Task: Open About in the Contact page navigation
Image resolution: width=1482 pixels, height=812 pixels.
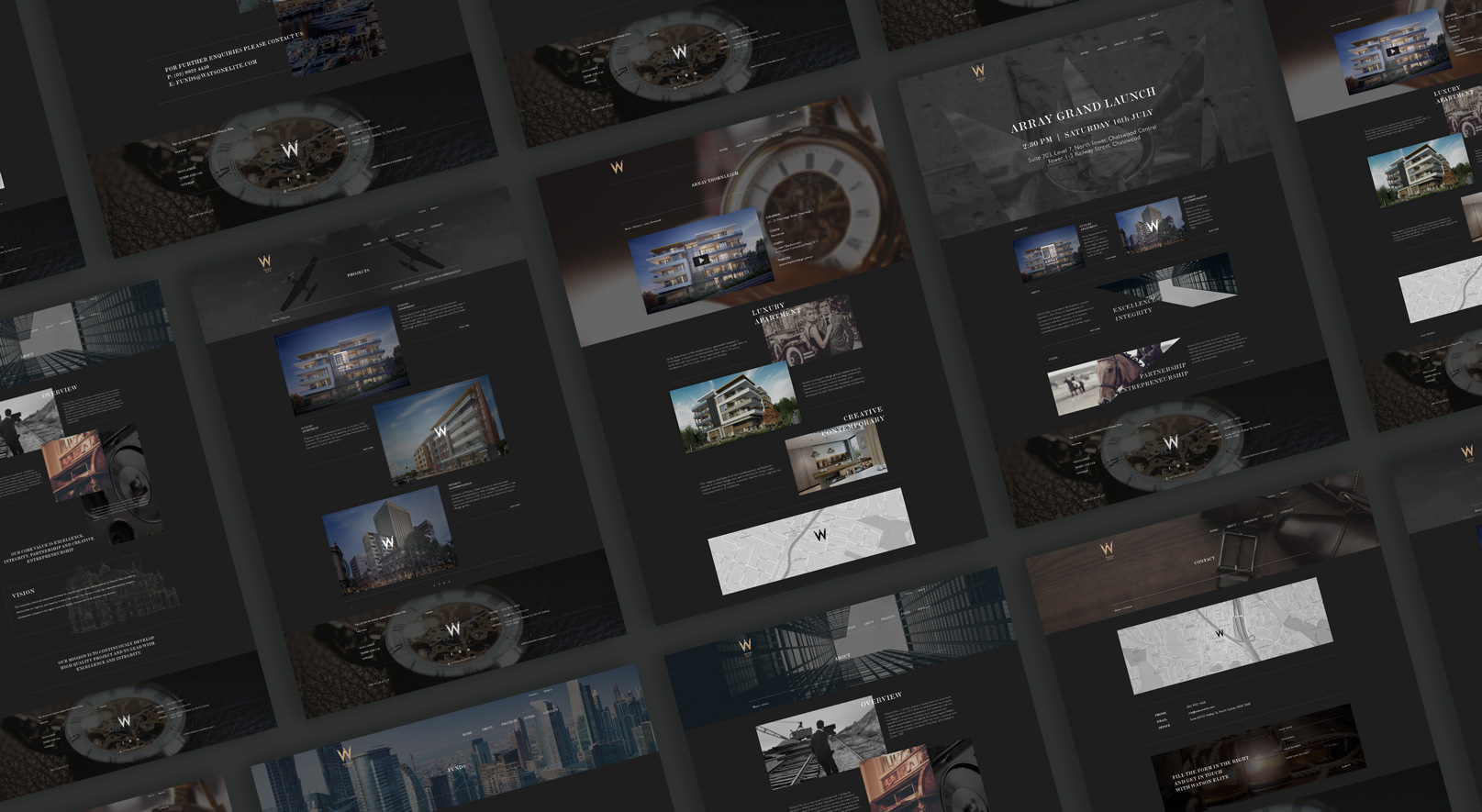Action: pos(1231,526)
